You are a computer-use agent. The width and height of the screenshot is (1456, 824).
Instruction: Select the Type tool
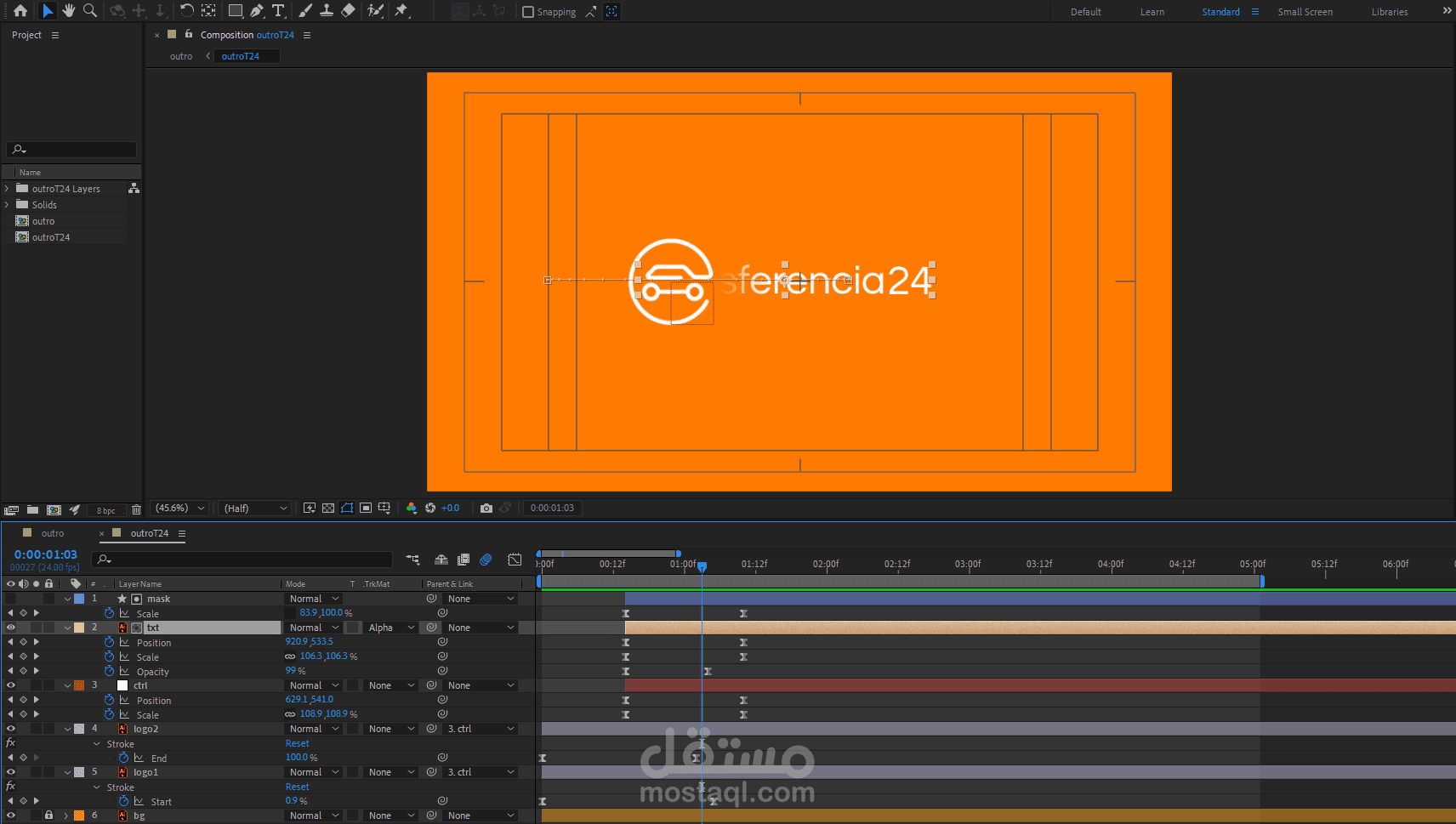[278, 11]
